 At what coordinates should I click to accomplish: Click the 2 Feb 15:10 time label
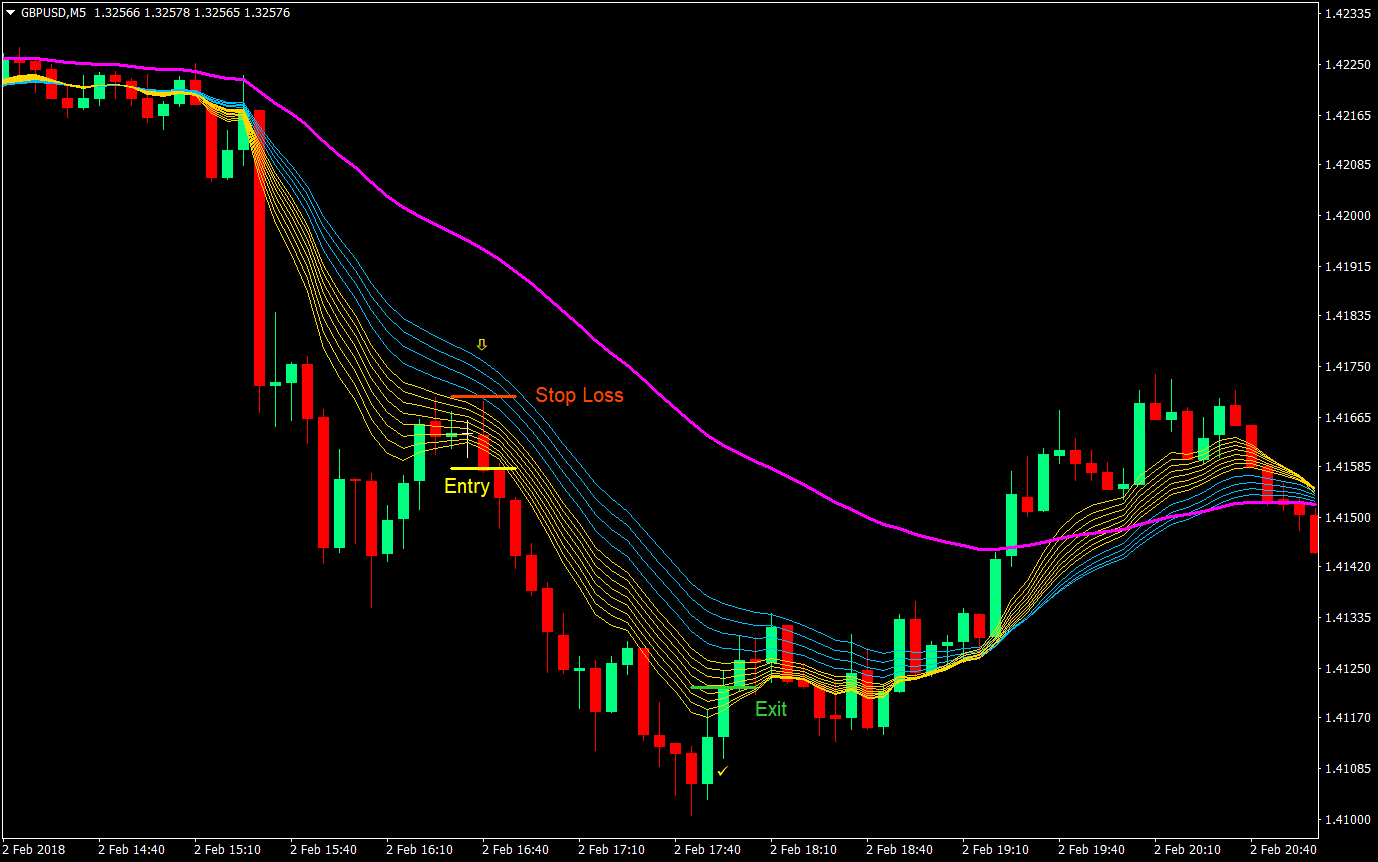[228, 850]
